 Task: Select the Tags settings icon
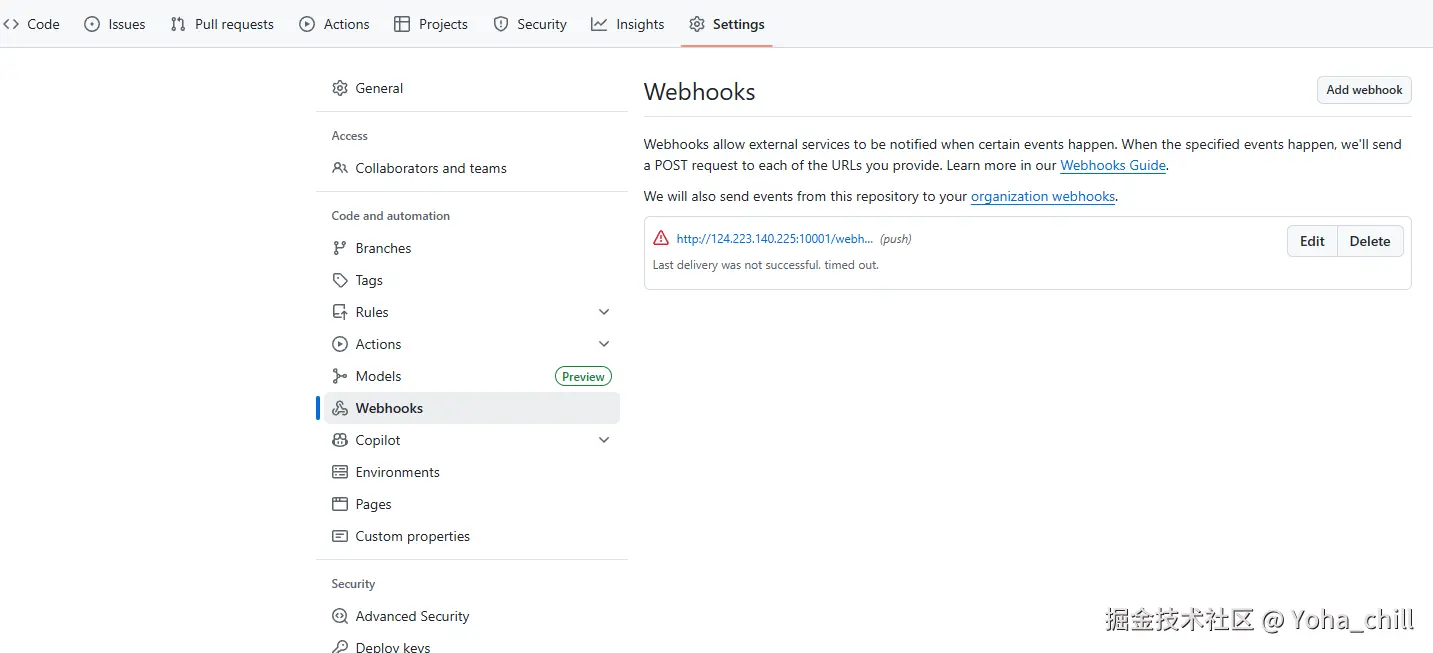[x=341, y=280]
